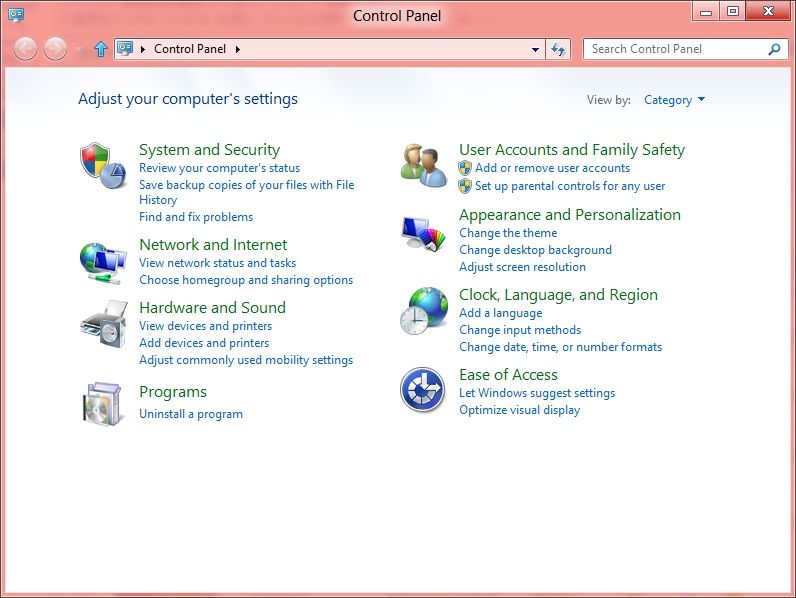Open Clock, Language, and Region heading
Image resolution: width=796 pixels, height=598 pixels.
[558, 295]
